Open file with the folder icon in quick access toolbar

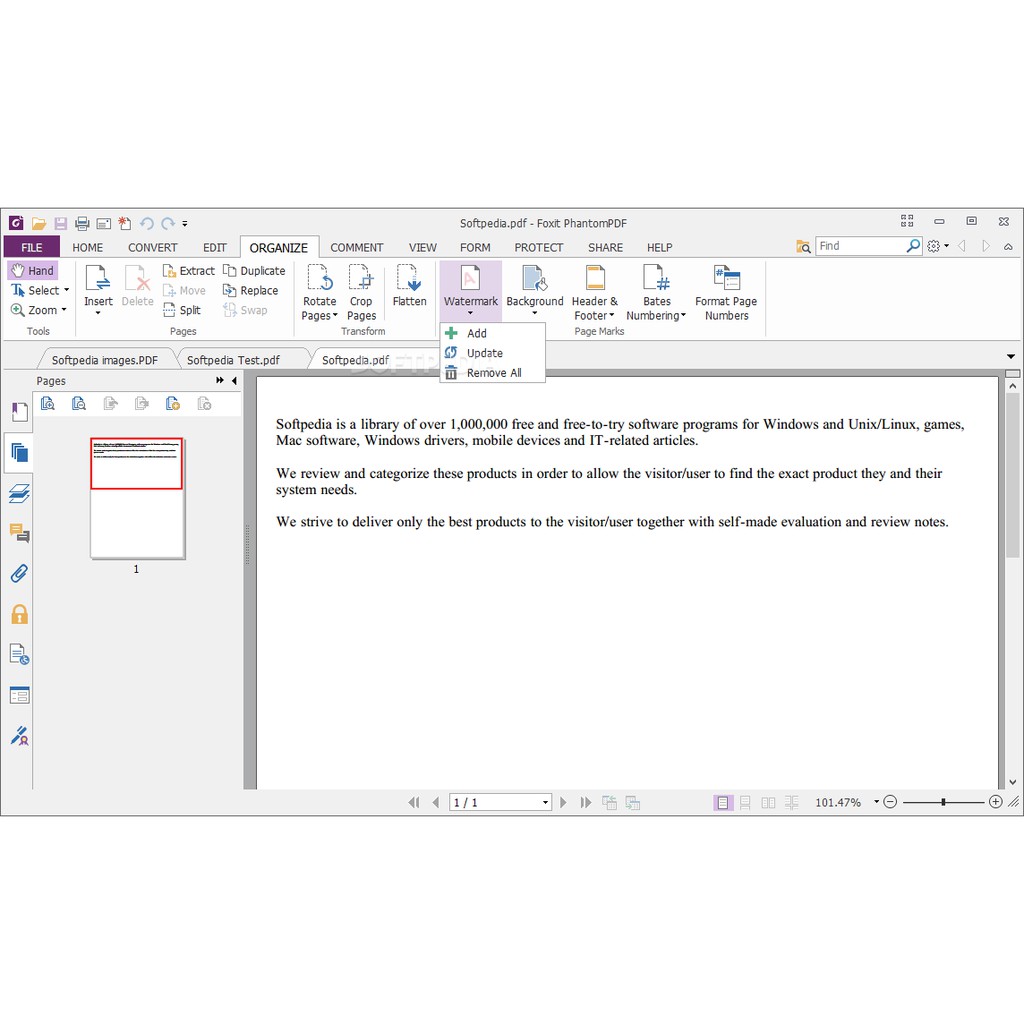[39, 224]
